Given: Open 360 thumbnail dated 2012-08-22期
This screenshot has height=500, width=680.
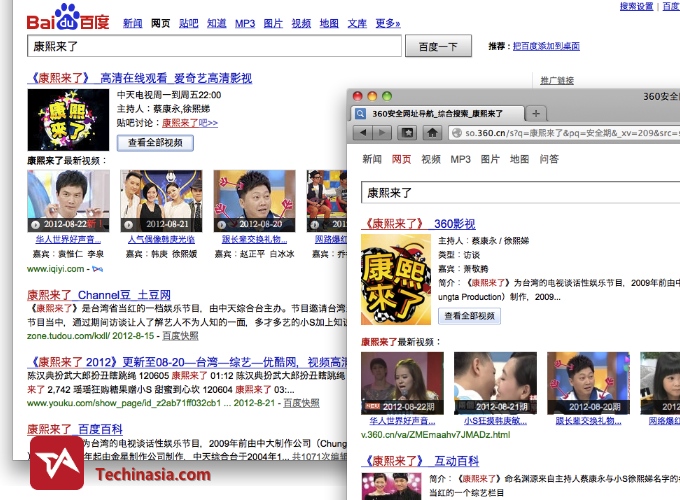Looking at the screenshot, I should [402, 383].
